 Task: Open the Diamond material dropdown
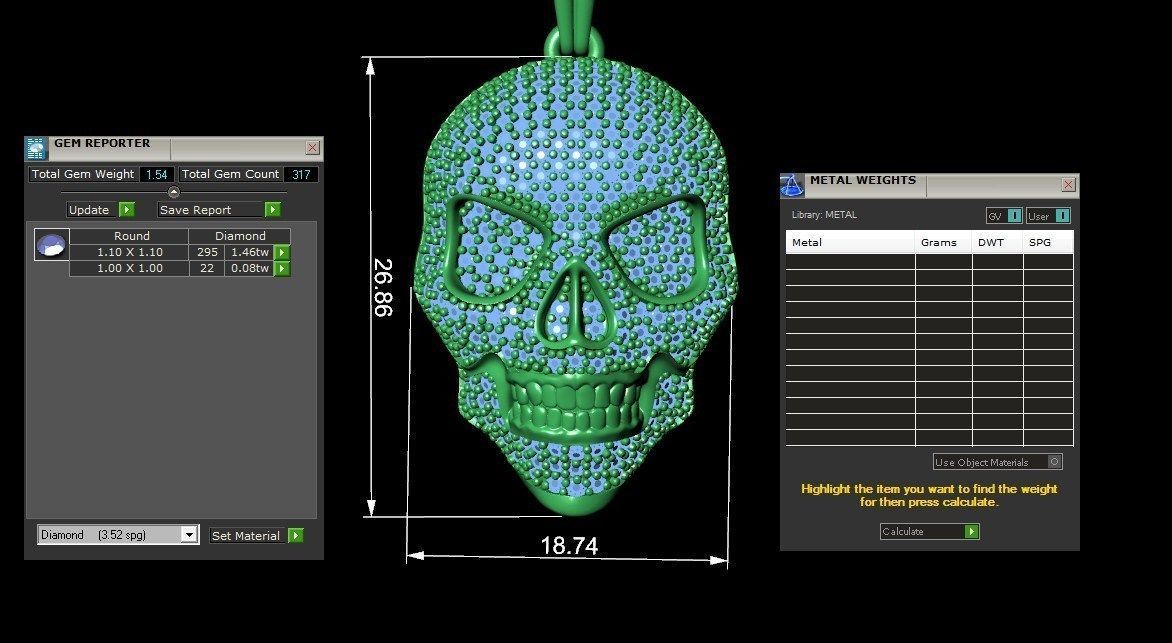point(190,534)
